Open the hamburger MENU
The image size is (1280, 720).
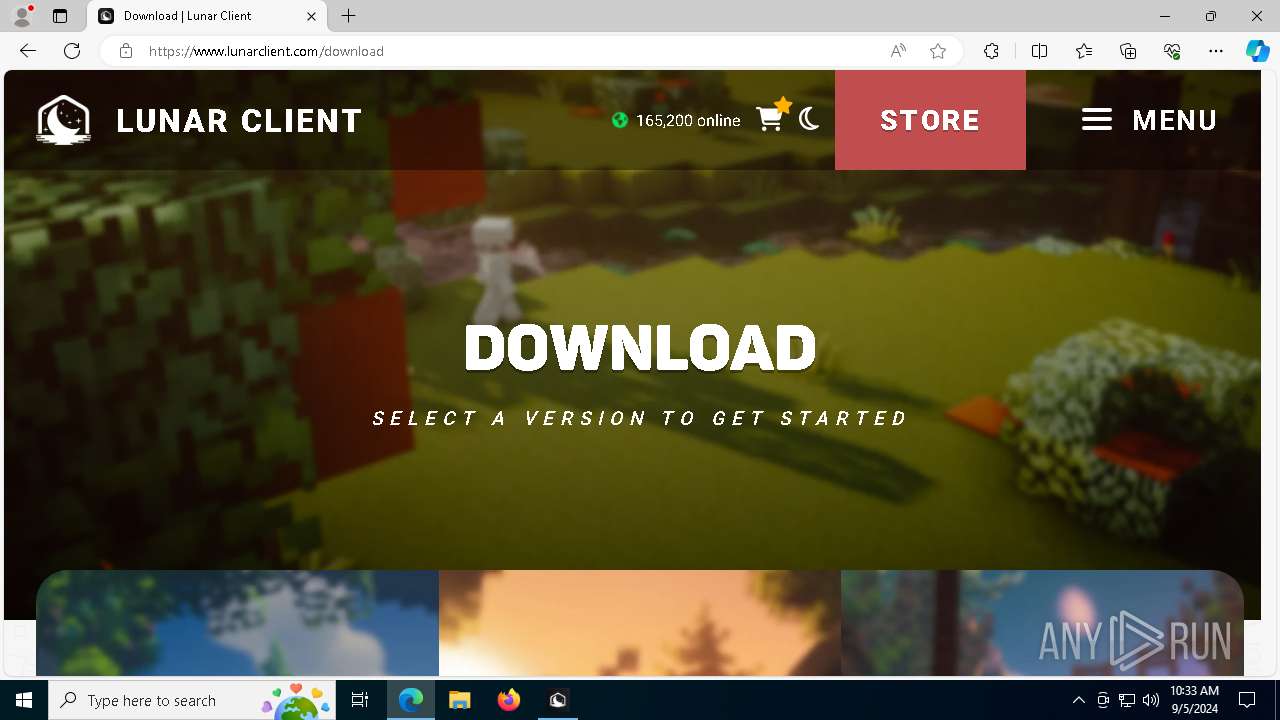point(1149,120)
